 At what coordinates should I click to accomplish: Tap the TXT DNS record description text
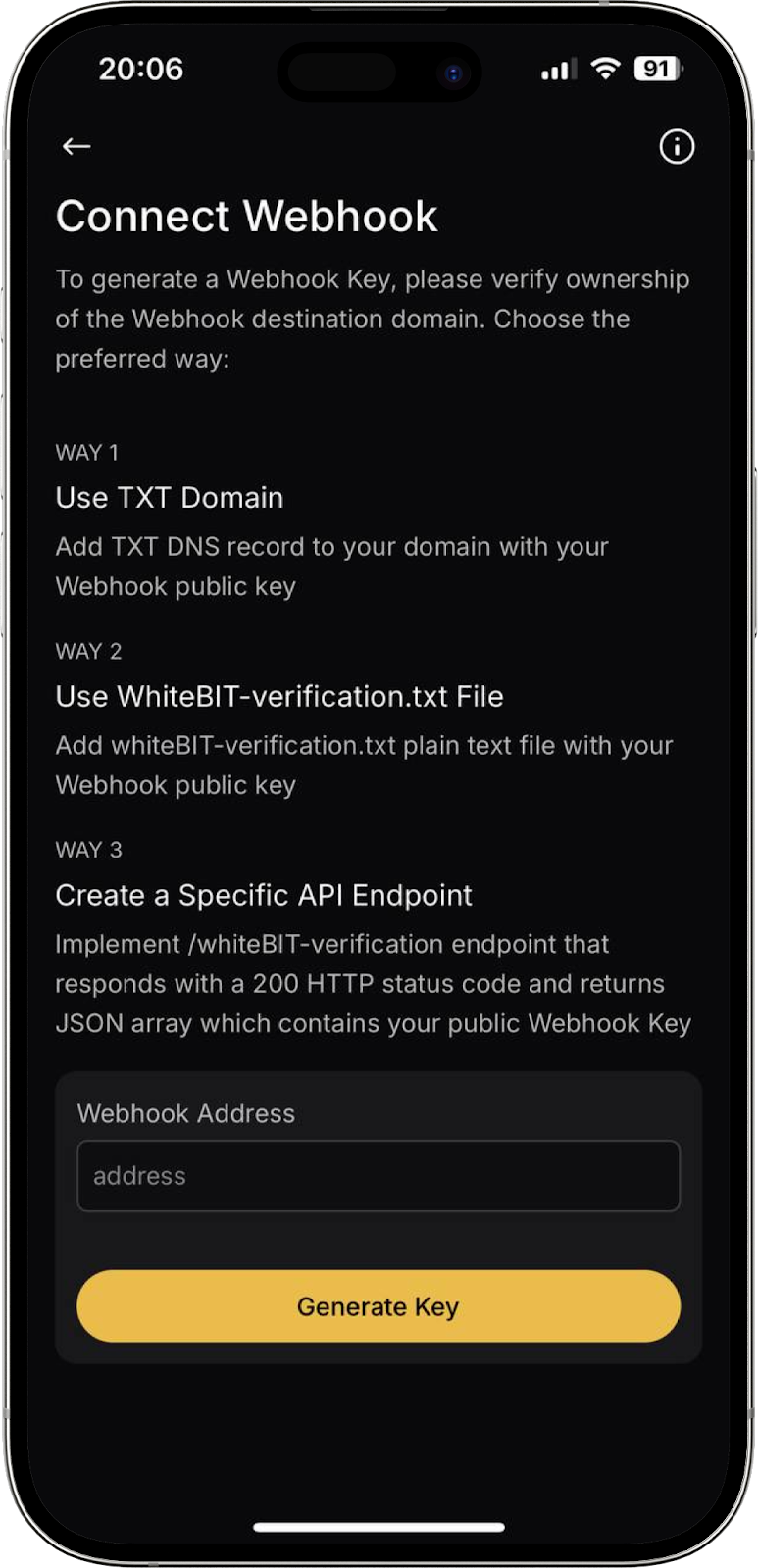point(332,566)
